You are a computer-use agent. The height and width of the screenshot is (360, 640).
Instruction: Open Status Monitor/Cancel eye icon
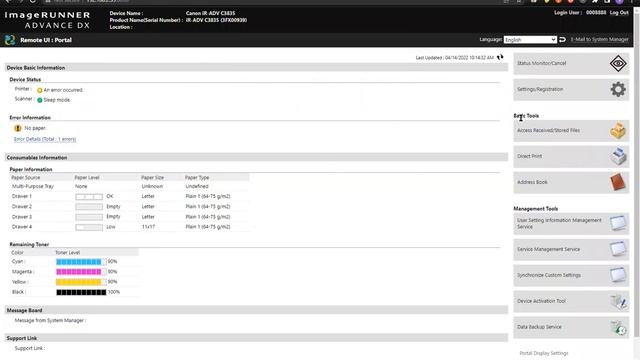618,64
